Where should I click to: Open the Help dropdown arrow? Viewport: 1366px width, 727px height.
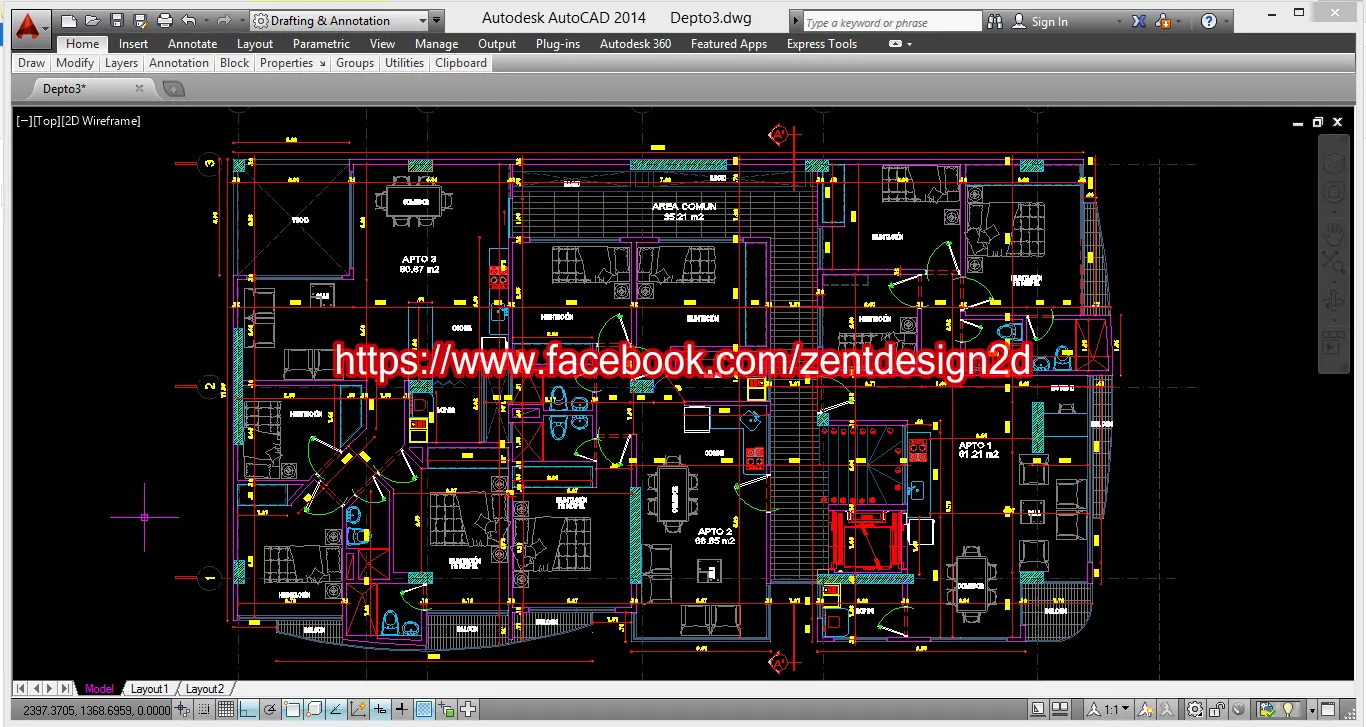[1226, 21]
